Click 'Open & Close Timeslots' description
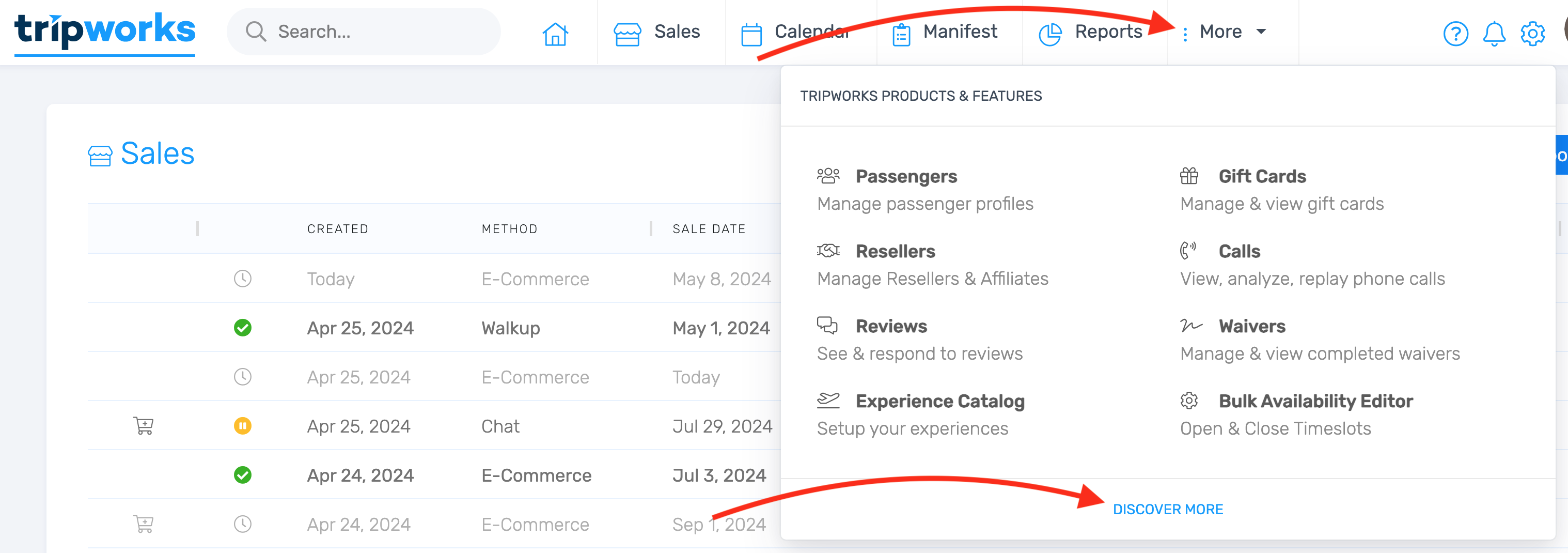1568x553 pixels. tap(1275, 429)
